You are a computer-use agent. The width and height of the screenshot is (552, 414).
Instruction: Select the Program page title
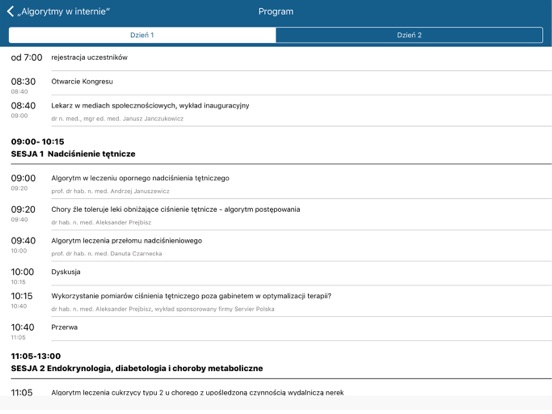[276, 12]
